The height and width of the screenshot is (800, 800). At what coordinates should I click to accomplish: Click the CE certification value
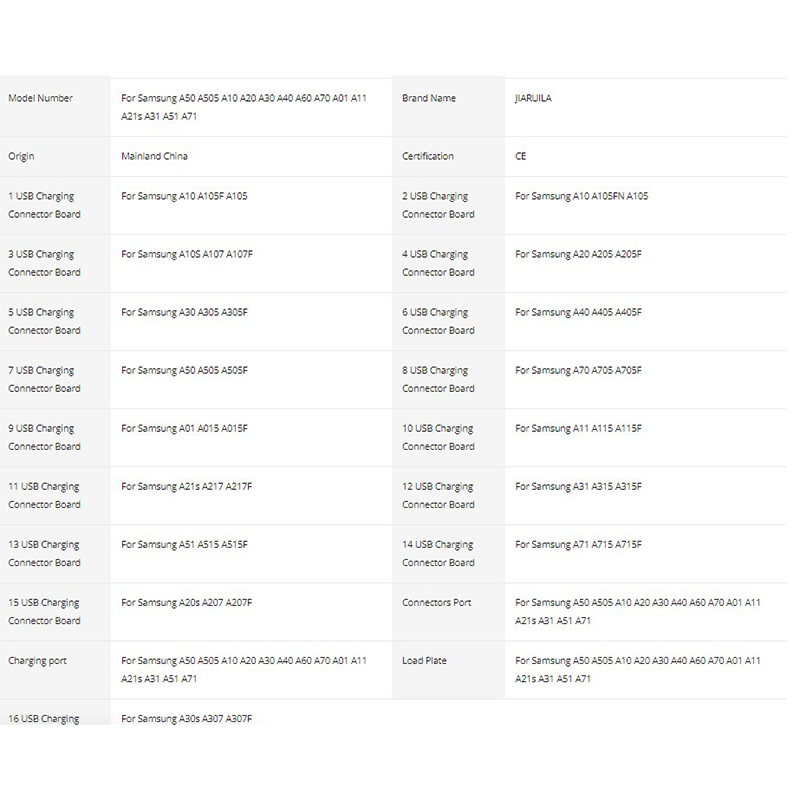[521, 156]
